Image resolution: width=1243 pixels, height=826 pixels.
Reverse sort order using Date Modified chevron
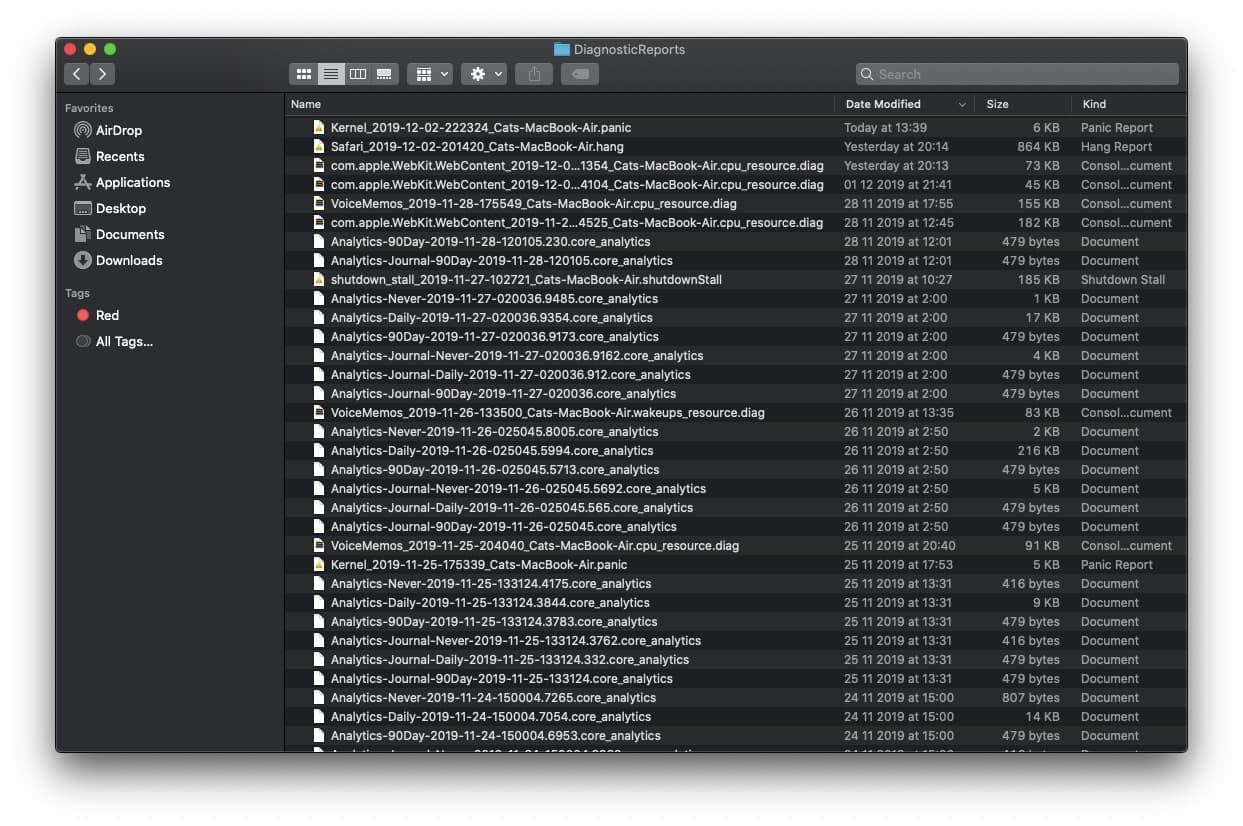point(963,104)
